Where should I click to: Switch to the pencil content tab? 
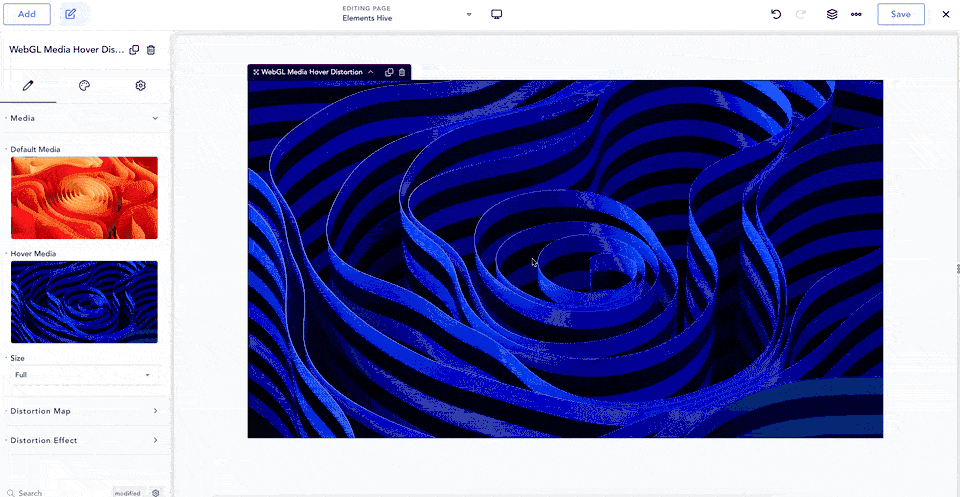pos(28,86)
